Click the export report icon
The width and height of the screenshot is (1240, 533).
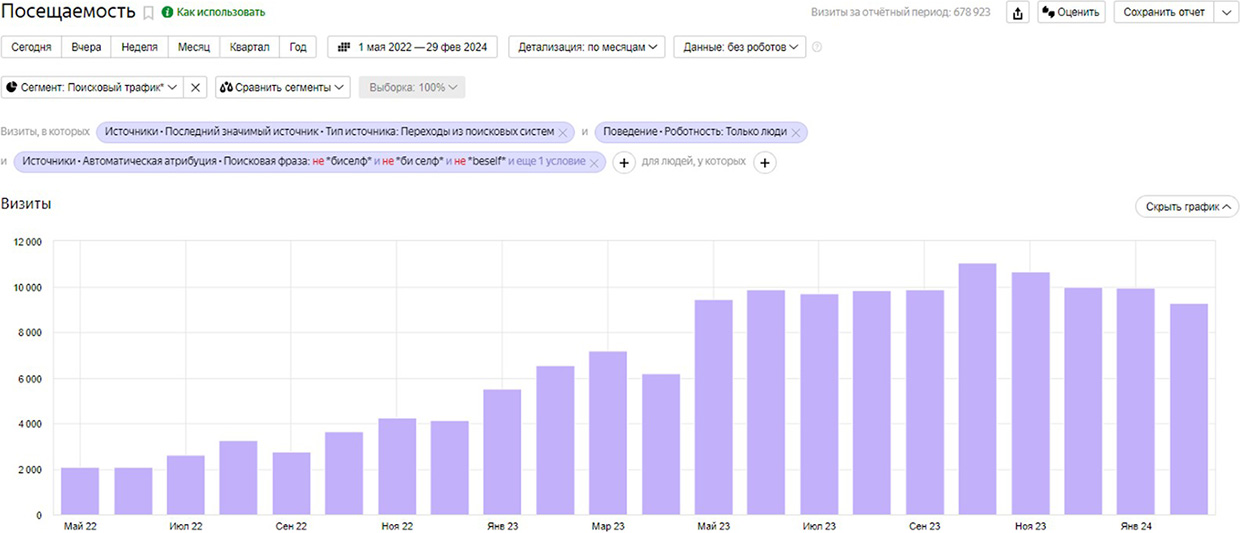[1018, 13]
